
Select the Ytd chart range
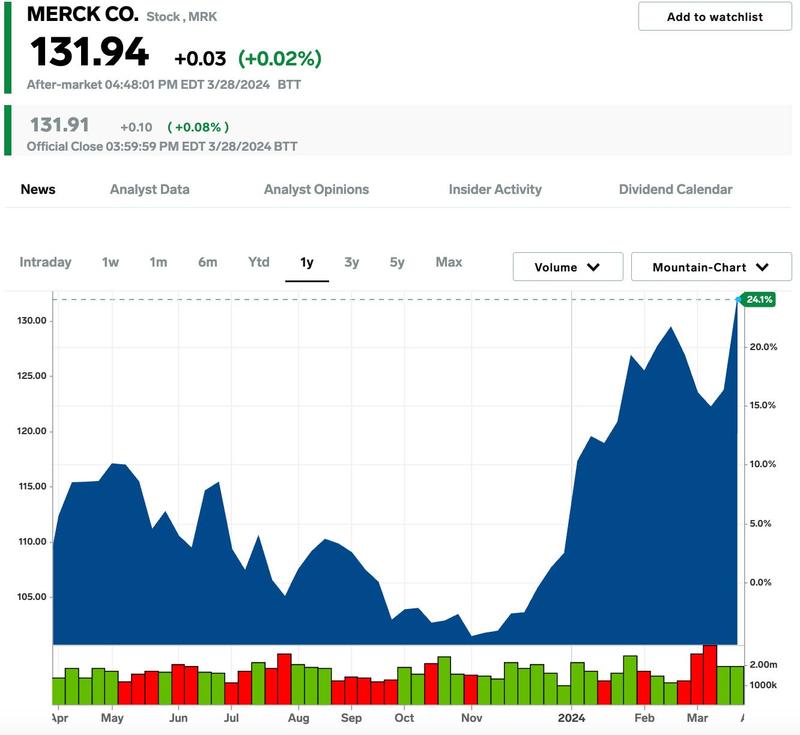tap(259, 262)
